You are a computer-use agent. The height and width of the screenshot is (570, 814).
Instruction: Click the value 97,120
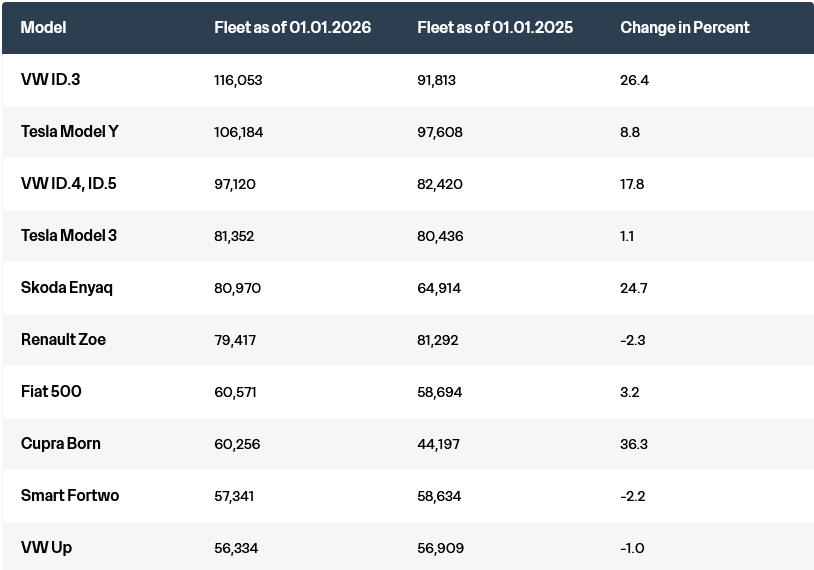coord(235,184)
